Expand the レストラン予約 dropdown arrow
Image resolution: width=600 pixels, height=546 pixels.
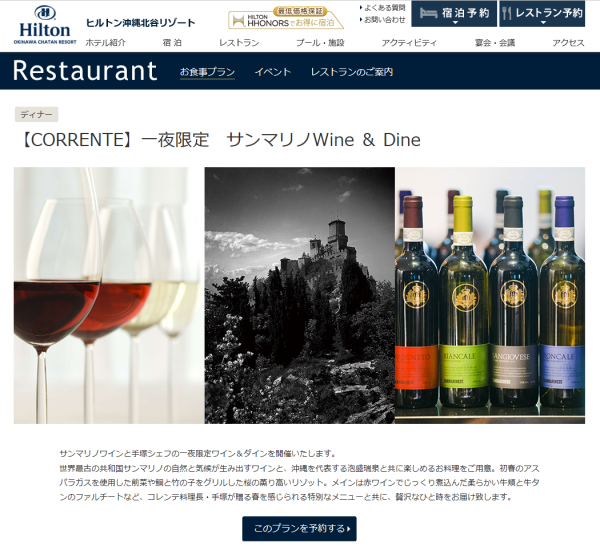coord(543,23)
